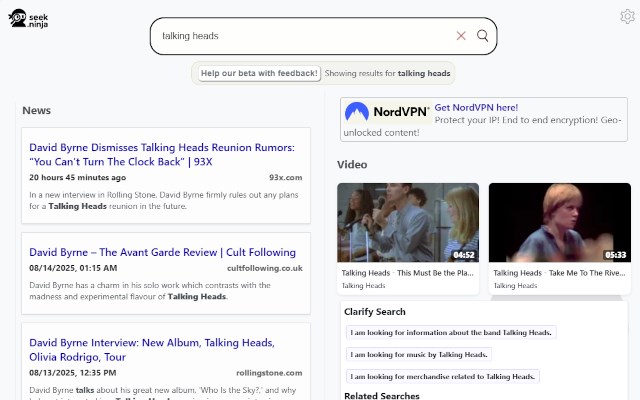Play This Must Be the Place video thumbnail
This screenshot has width=640, height=400.
408,222
